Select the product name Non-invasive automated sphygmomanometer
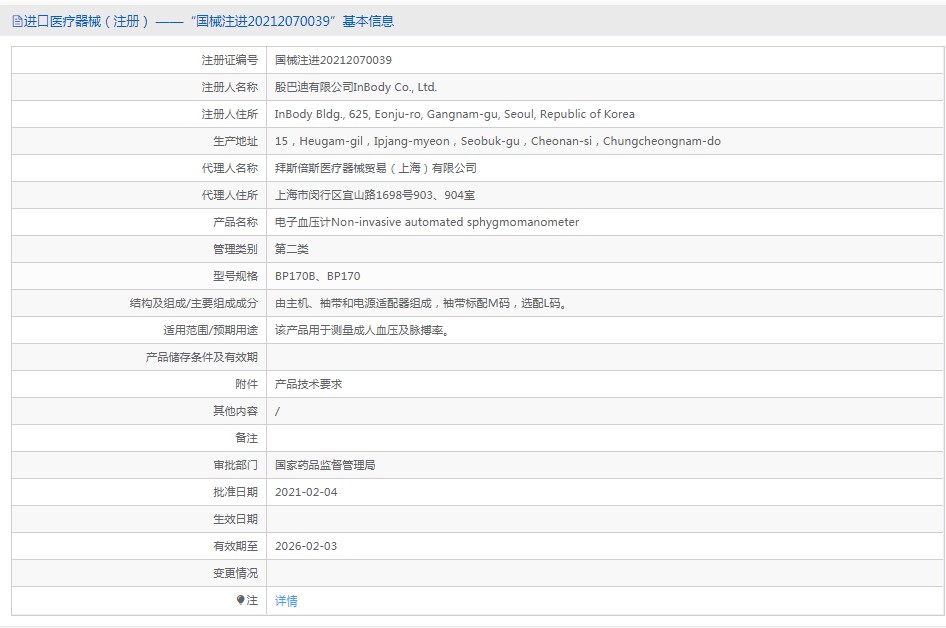Viewport: 946px width, 628px height. pyautogui.click(x=427, y=222)
